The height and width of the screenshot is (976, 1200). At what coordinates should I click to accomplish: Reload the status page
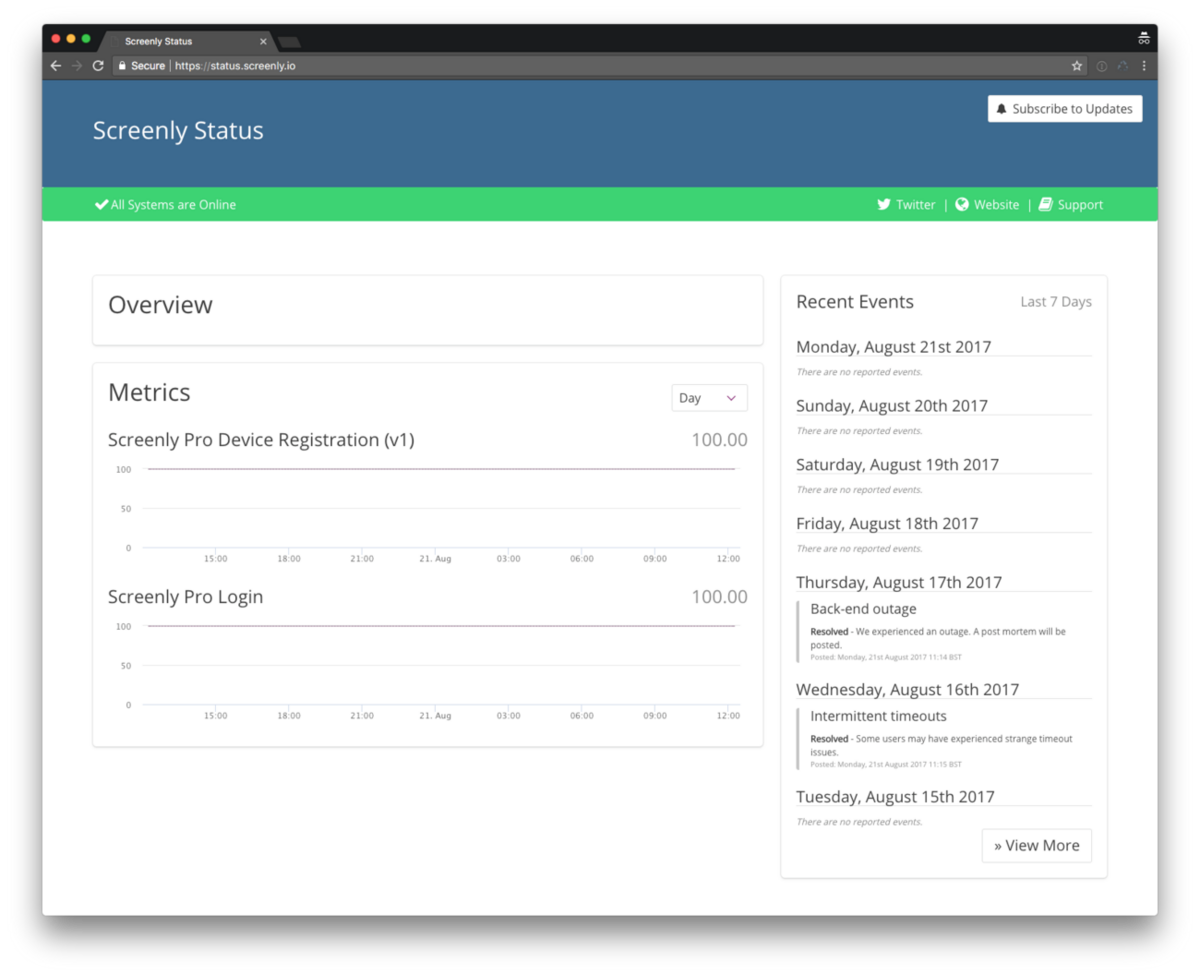pos(98,66)
